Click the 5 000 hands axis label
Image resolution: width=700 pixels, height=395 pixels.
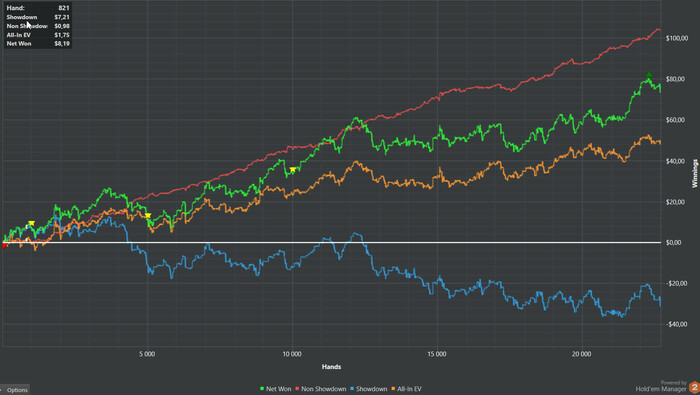click(147, 354)
